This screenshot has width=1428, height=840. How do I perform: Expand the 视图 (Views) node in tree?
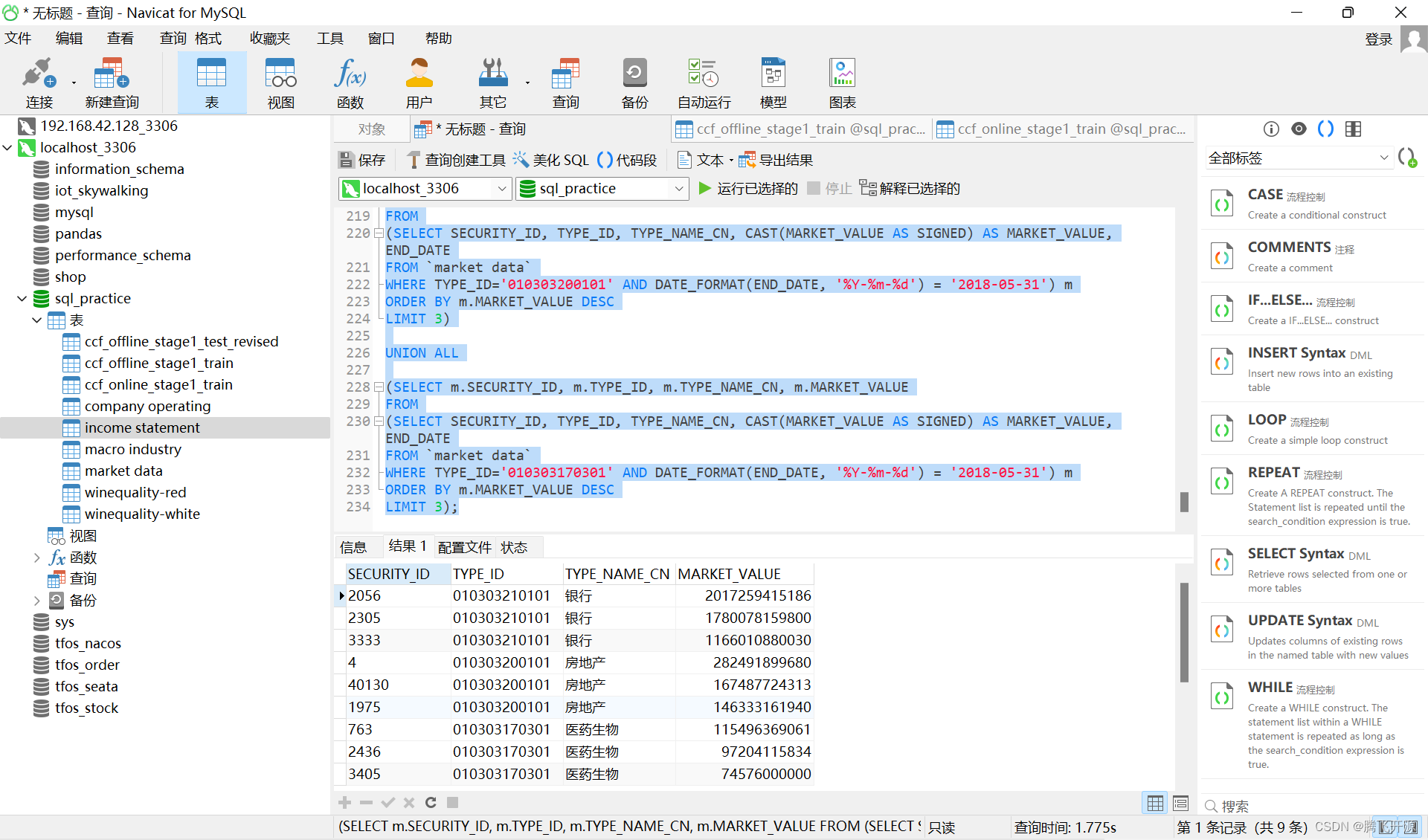(x=85, y=535)
